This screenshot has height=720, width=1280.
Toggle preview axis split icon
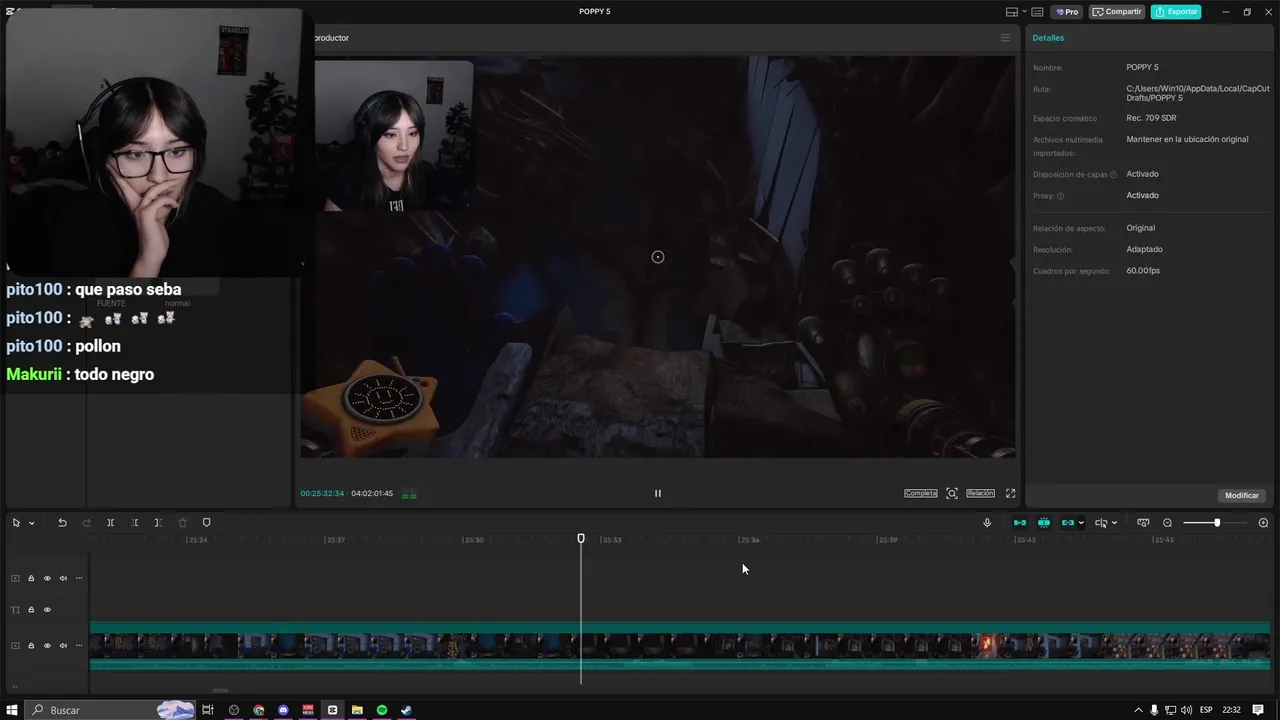pos(1101,523)
